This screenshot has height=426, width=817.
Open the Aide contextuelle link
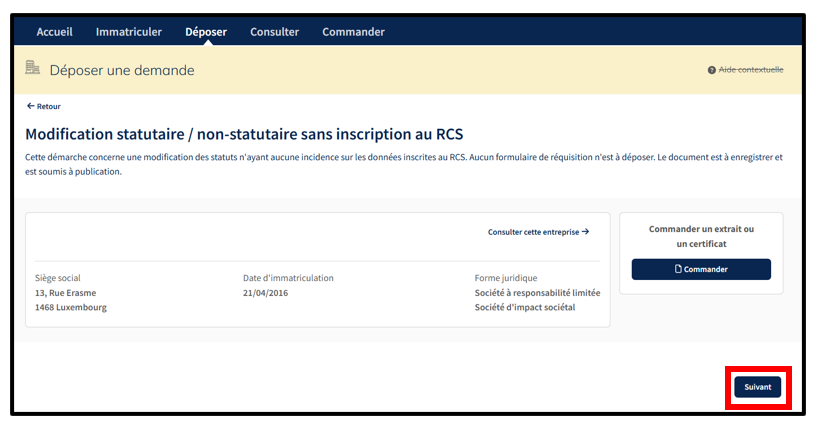[751, 70]
